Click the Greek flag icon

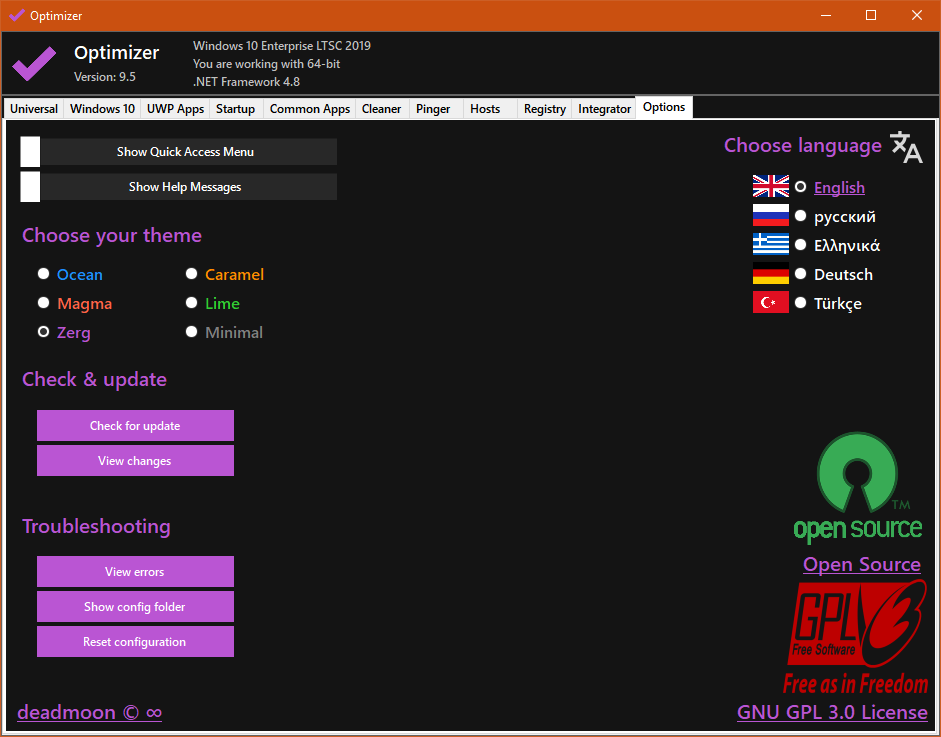[770, 245]
